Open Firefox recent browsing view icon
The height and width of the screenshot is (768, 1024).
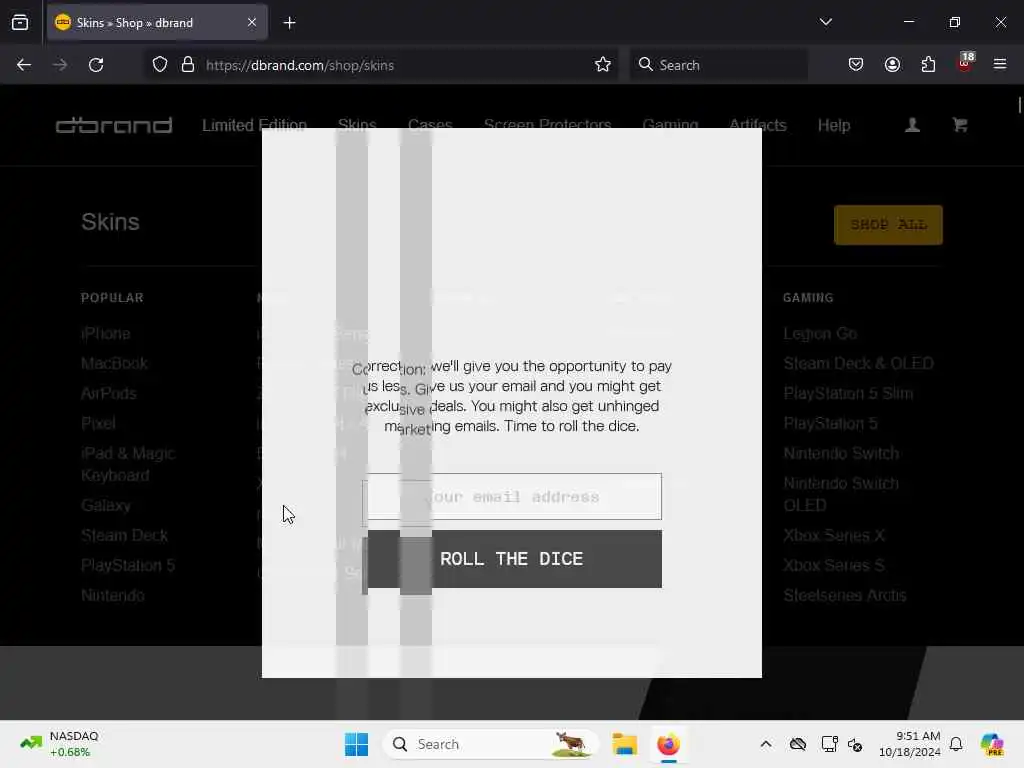pyautogui.click(x=20, y=23)
